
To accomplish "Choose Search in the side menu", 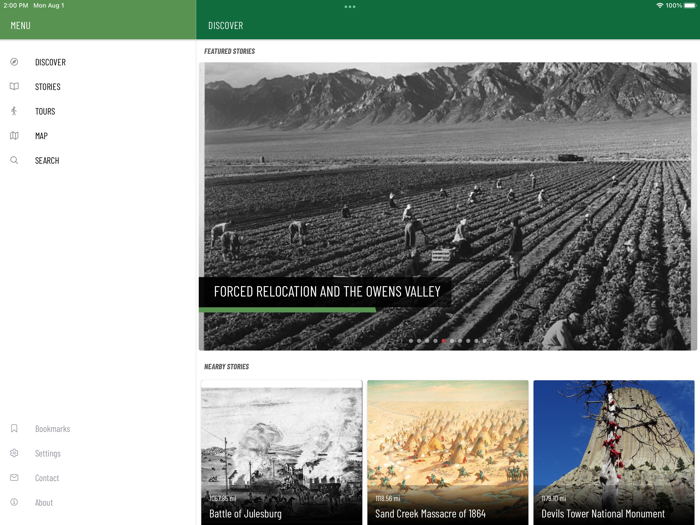I will click(x=47, y=161).
